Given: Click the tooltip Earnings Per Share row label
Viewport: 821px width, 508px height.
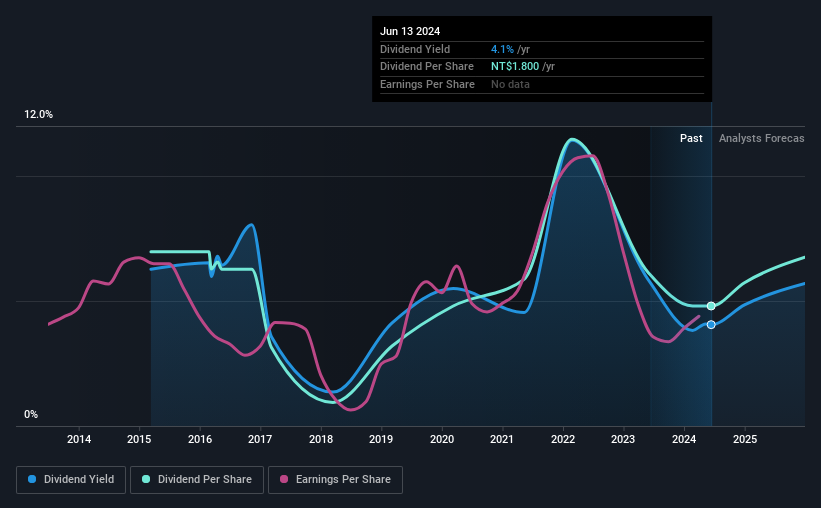Looking at the screenshot, I should (x=427, y=84).
